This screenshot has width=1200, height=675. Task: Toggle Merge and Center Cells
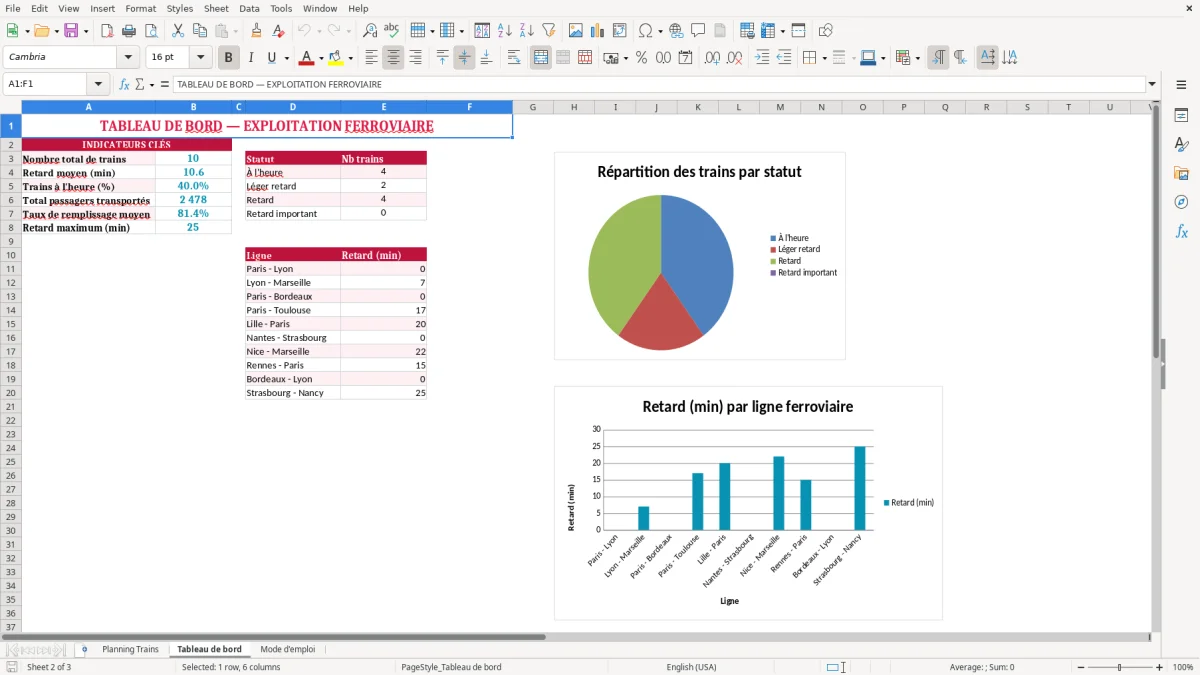541,58
